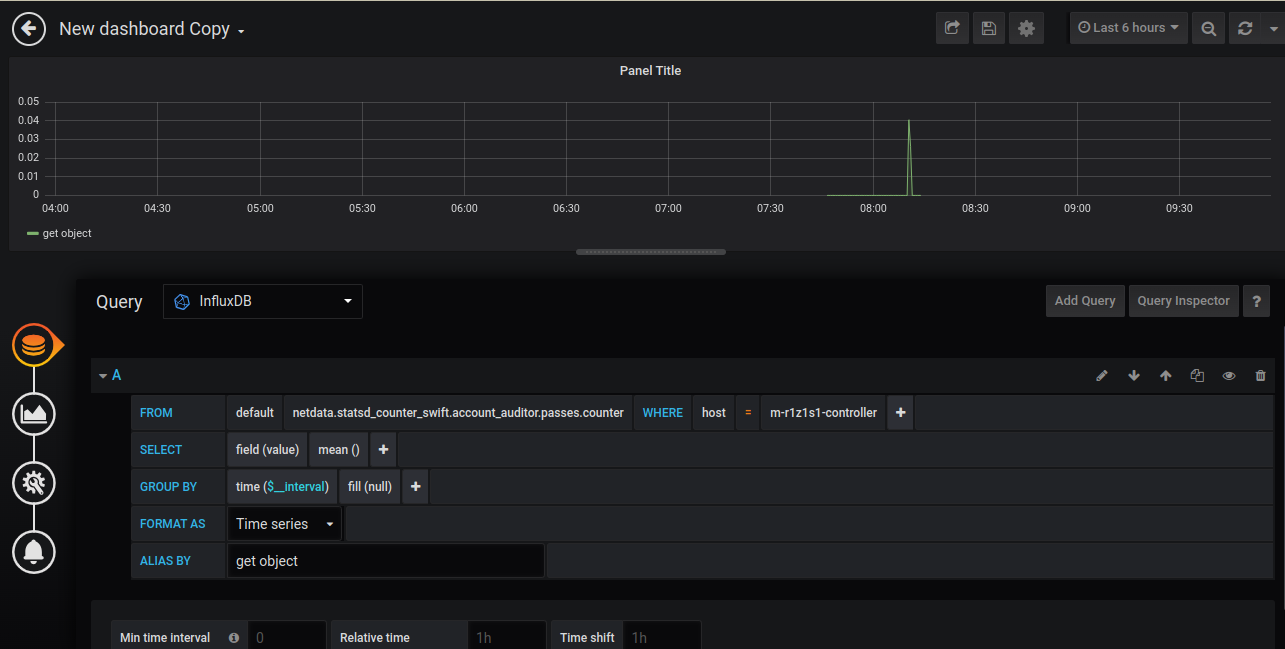The width and height of the screenshot is (1285, 649).
Task: Open the Last 6 hours time picker
Action: click(1128, 28)
